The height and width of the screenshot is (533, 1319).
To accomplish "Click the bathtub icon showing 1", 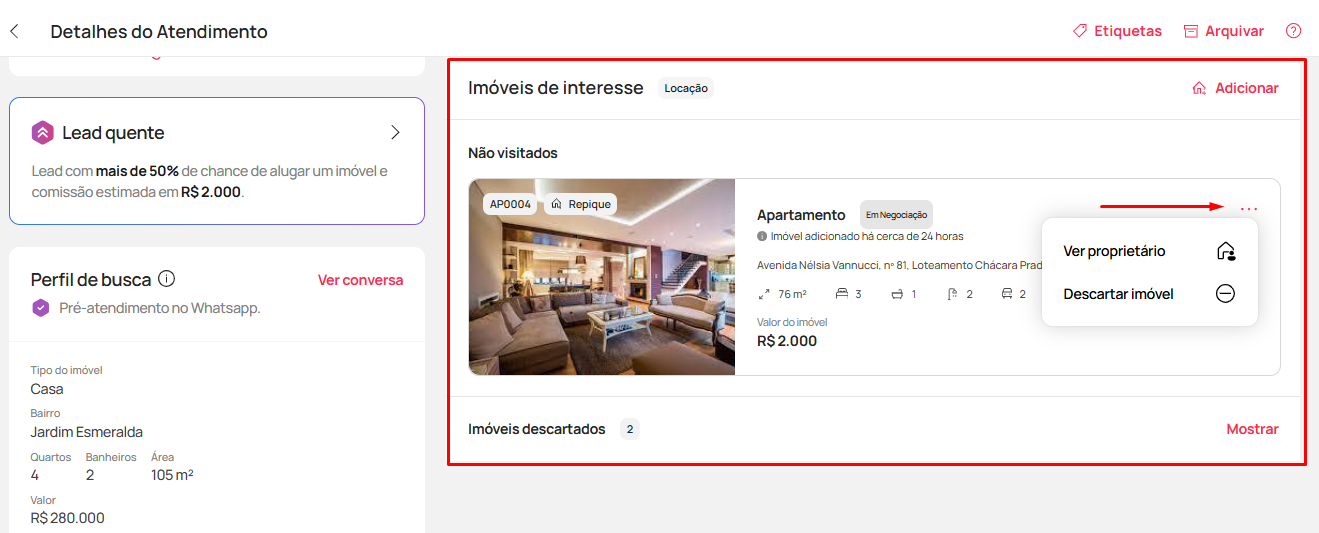I will click(897, 294).
